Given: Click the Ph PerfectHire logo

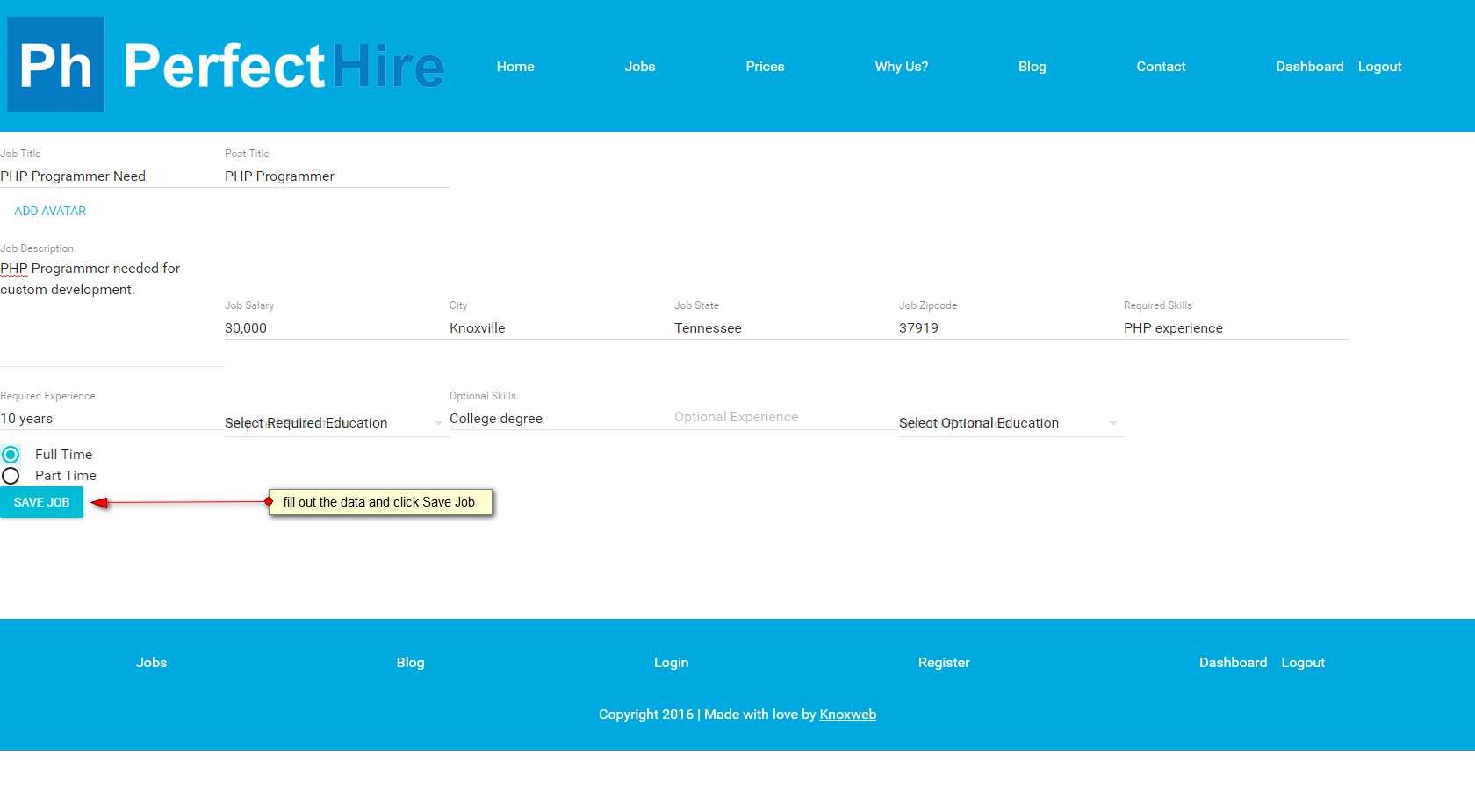Looking at the screenshot, I should 226,65.
